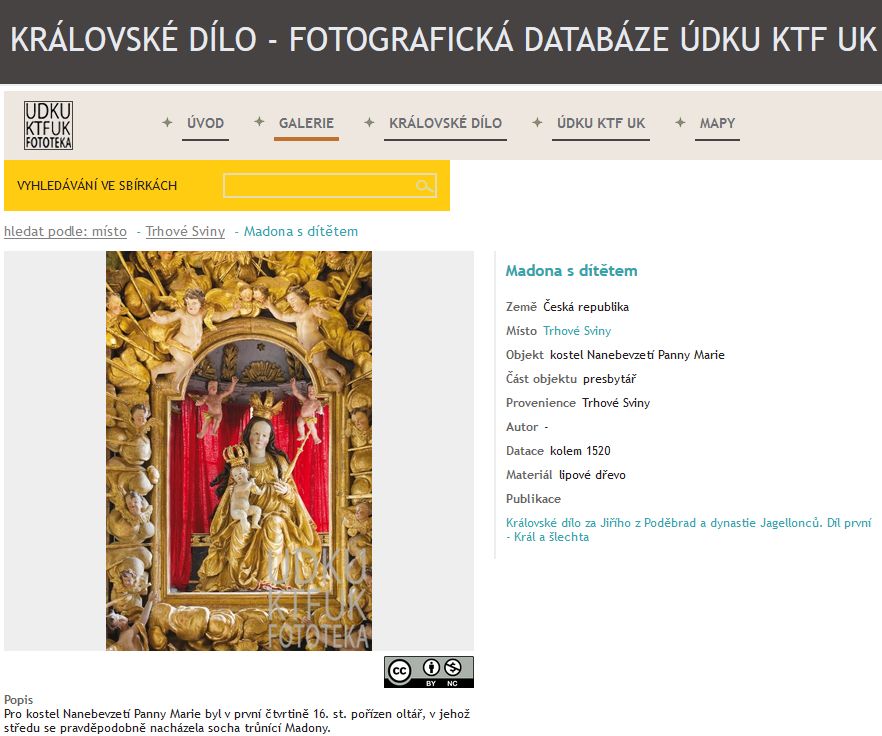This screenshot has height=736, width=882.
Task: Click Trhové Sviny in the breadcrumb trail
Action: coord(185,231)
